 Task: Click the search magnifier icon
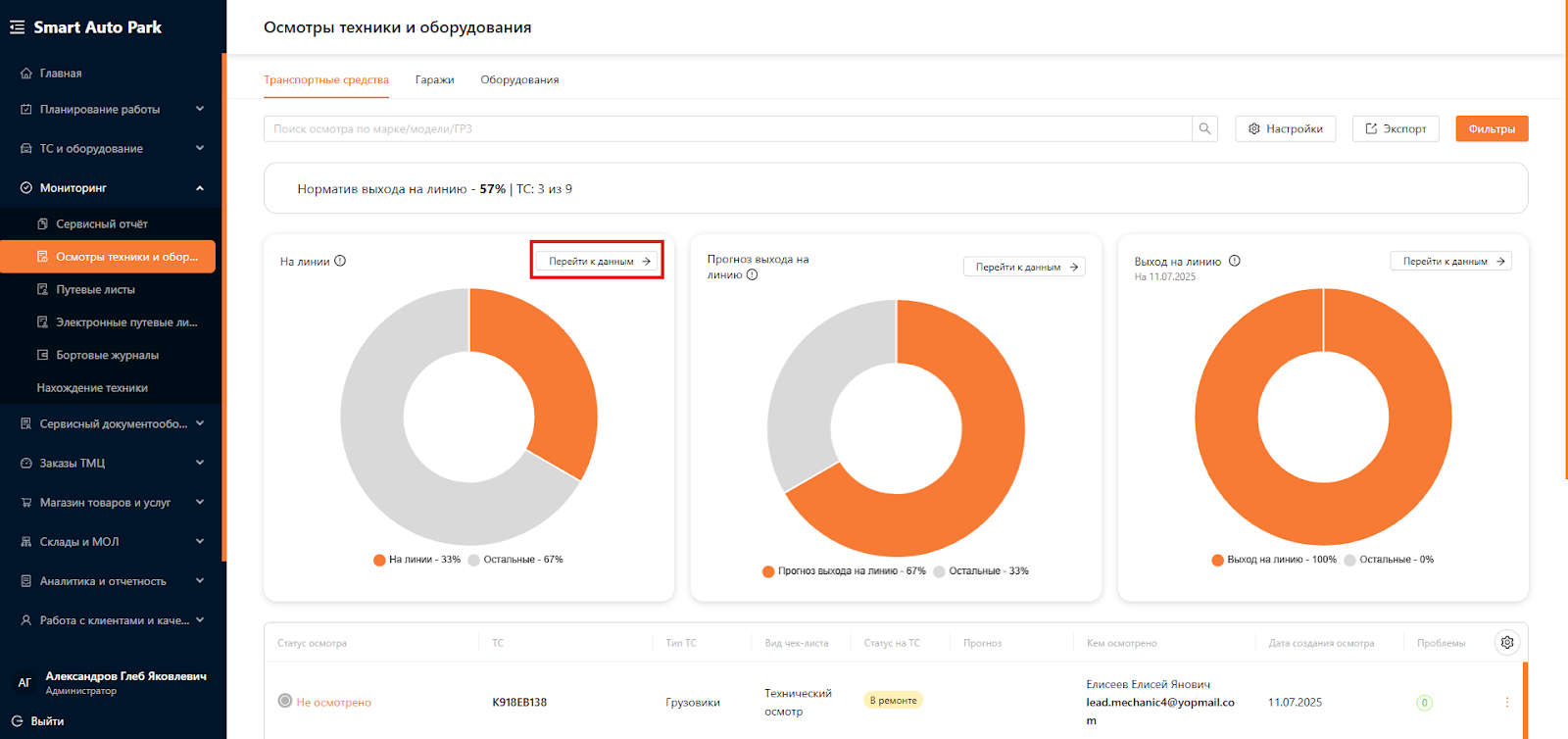(x=1204, y=128)
